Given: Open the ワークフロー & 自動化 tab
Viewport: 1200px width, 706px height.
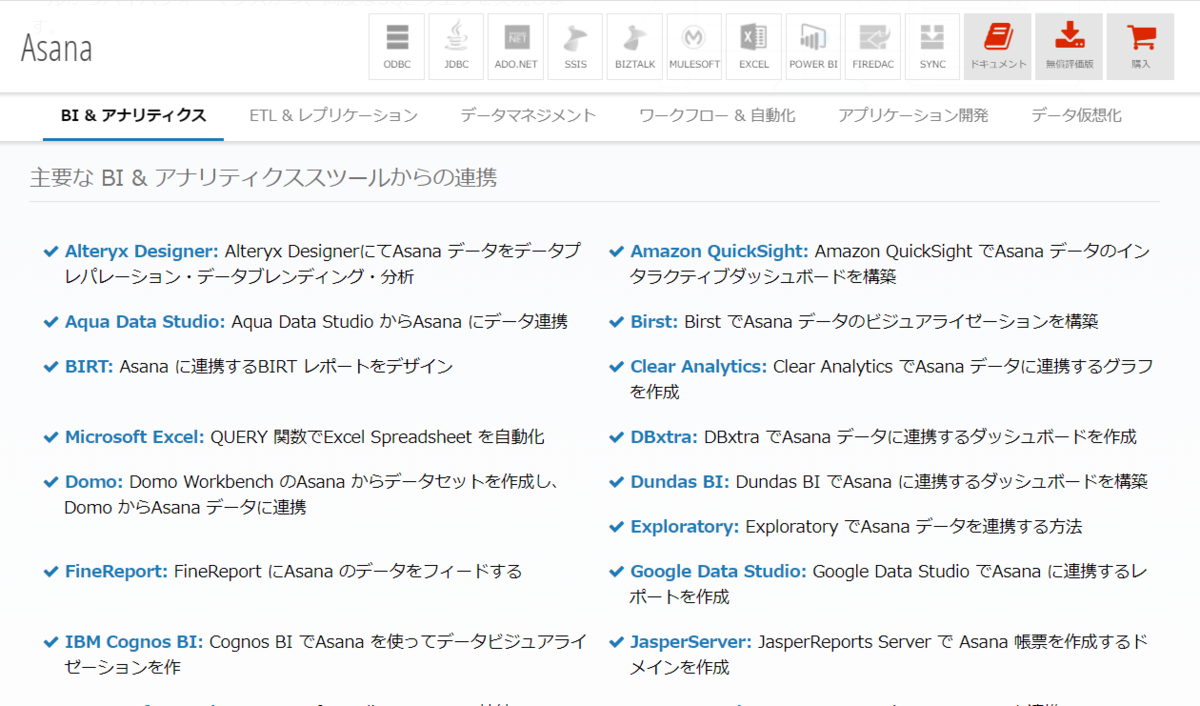Looking at the screenshot, I should click(717, 116).
